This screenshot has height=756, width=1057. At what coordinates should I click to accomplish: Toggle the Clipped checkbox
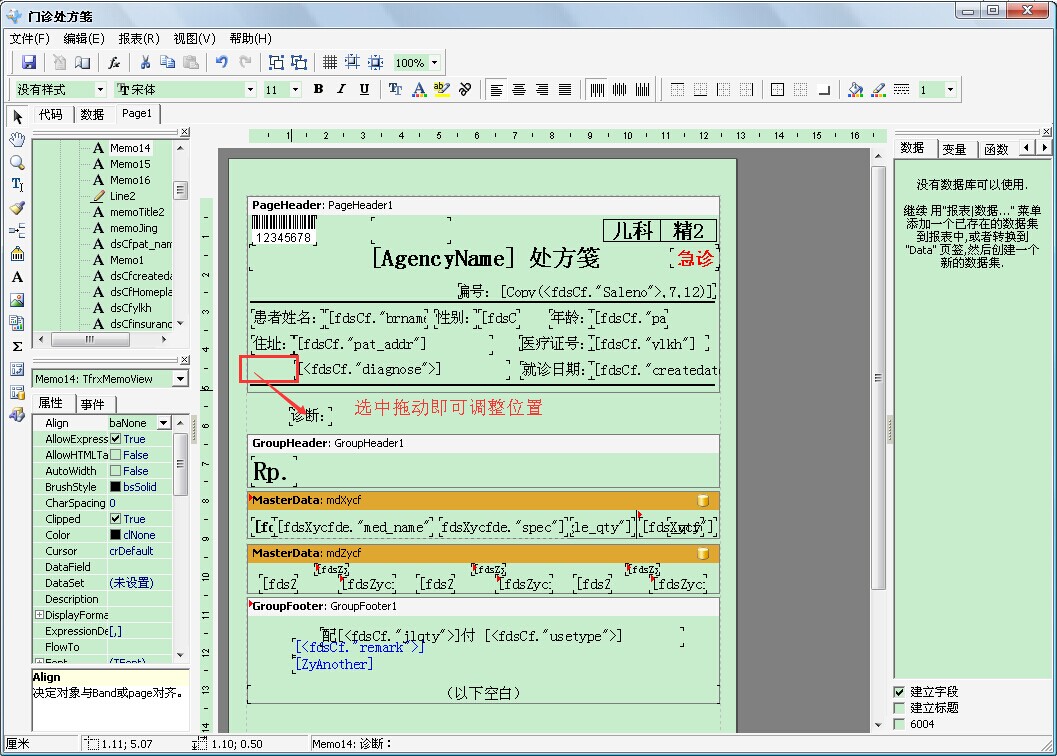pyautogui.click(x=115, y=519)
